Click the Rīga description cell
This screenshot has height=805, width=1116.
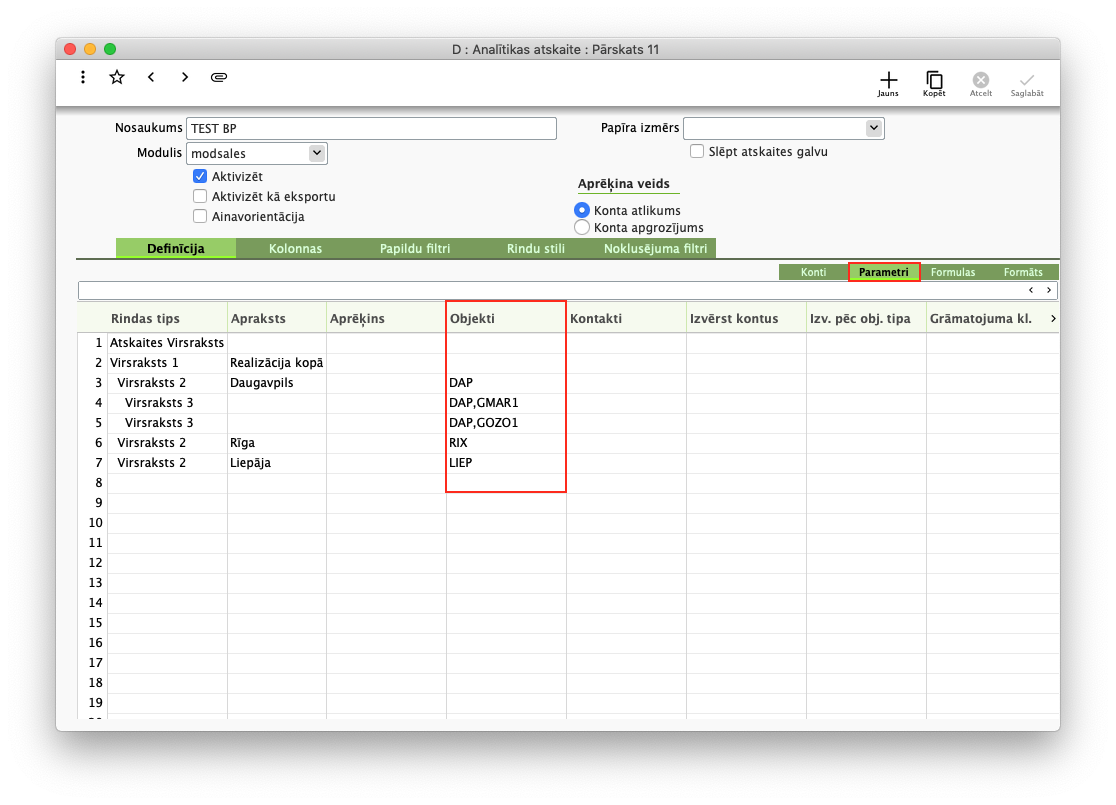(x=277, y=442)
